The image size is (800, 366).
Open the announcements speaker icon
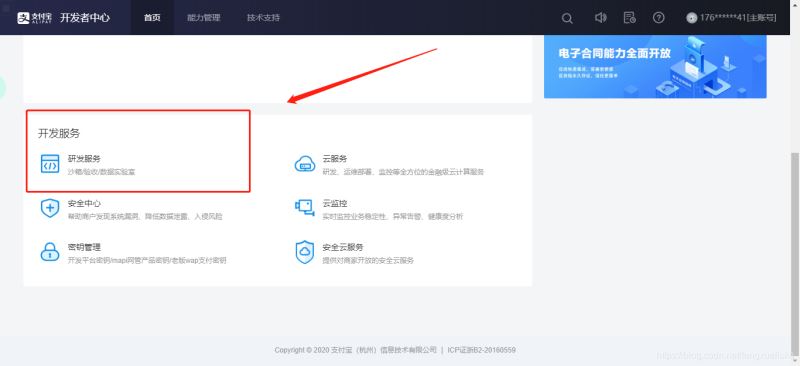click(x=601, y=18)
